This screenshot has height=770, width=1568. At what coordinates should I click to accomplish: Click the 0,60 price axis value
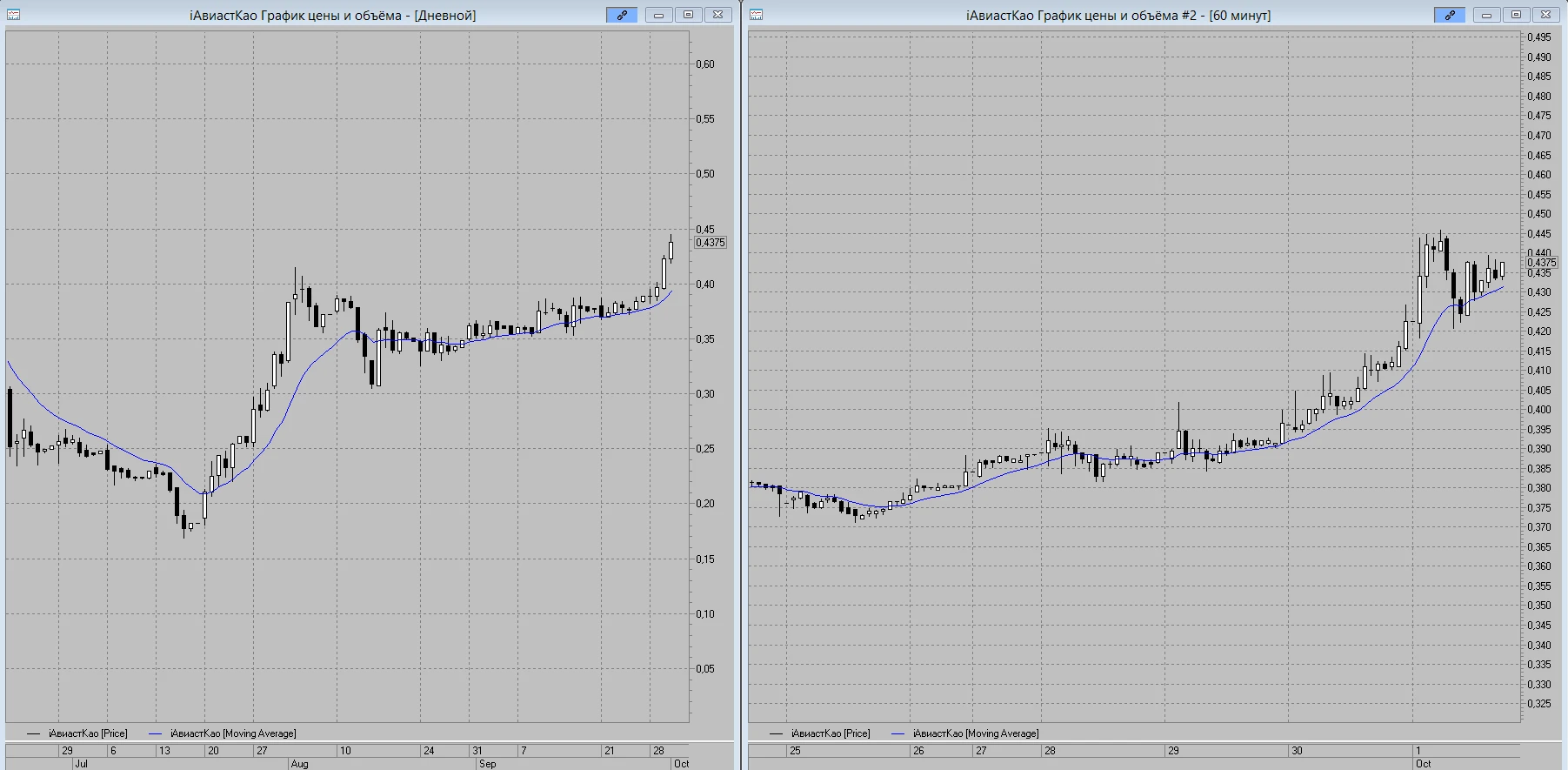[705, 64]
